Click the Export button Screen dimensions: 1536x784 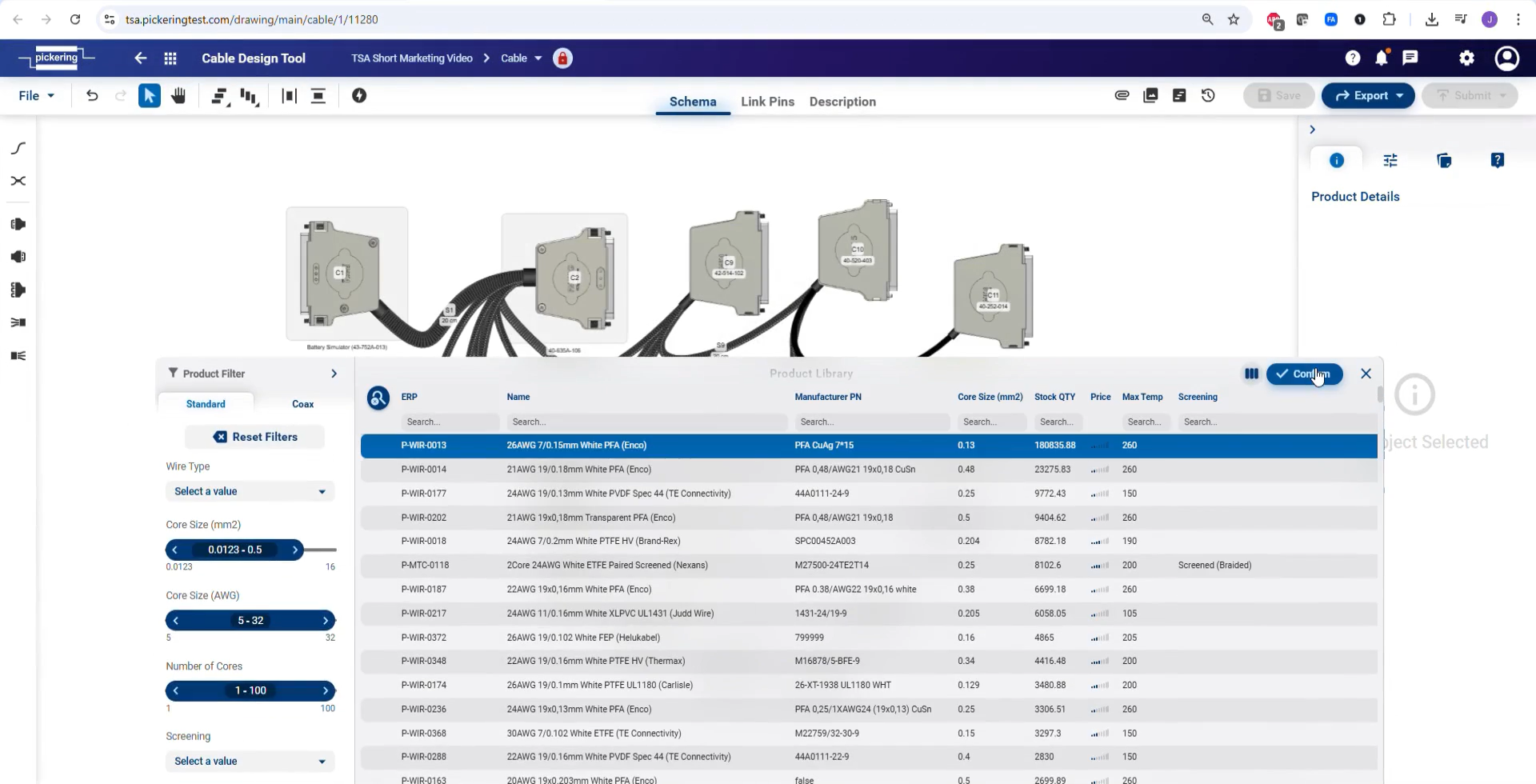[x=1367, y=96]
